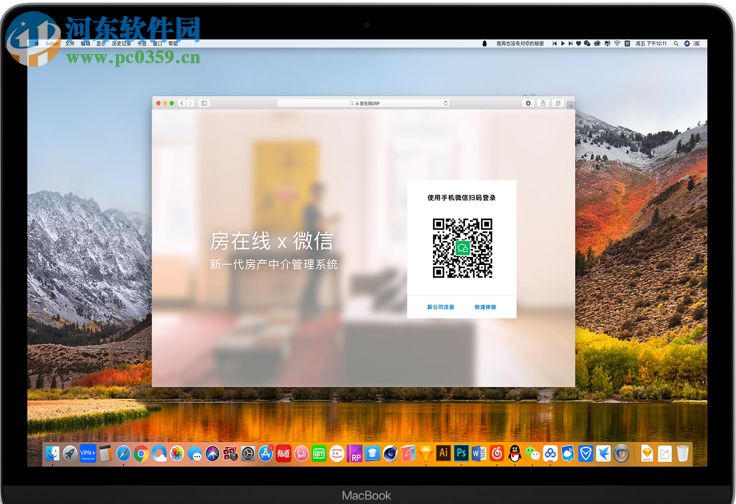Open the 历史记录 menu

click(x=121, y=43)
